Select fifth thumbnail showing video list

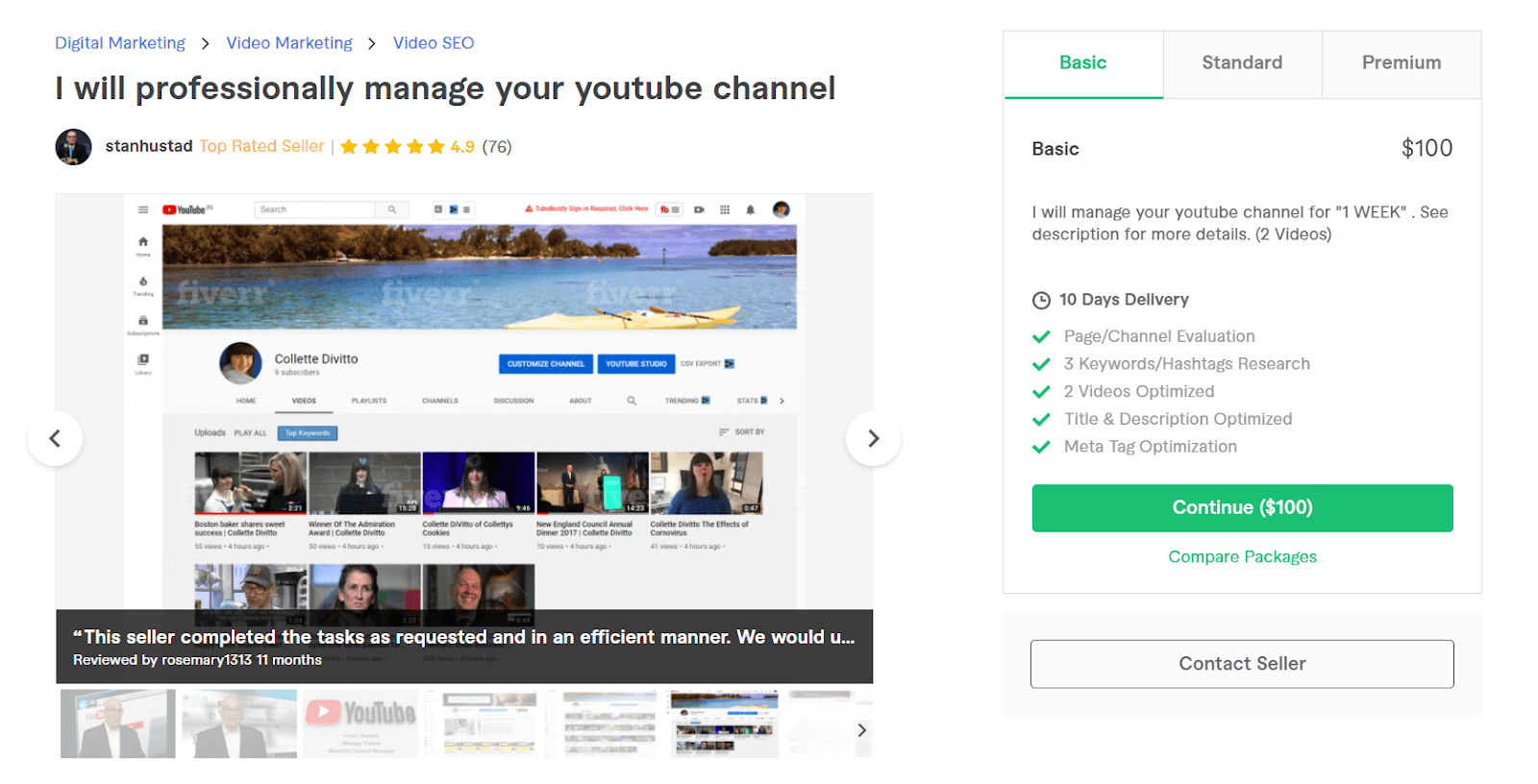(x=603, y=723)
